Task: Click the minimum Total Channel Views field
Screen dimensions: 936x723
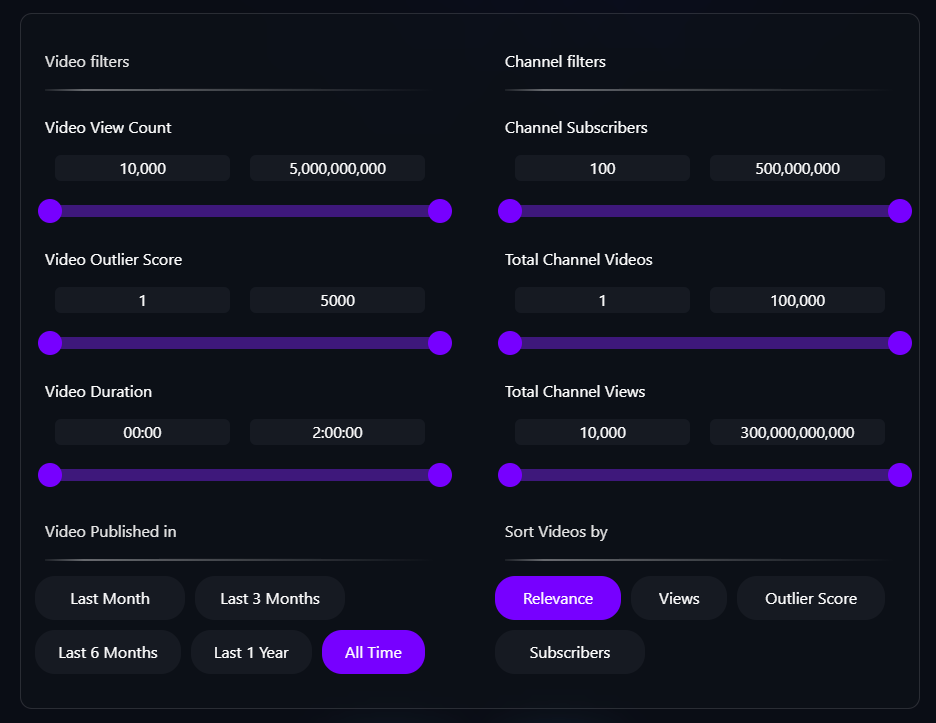Action: click(x=602, y=432)
